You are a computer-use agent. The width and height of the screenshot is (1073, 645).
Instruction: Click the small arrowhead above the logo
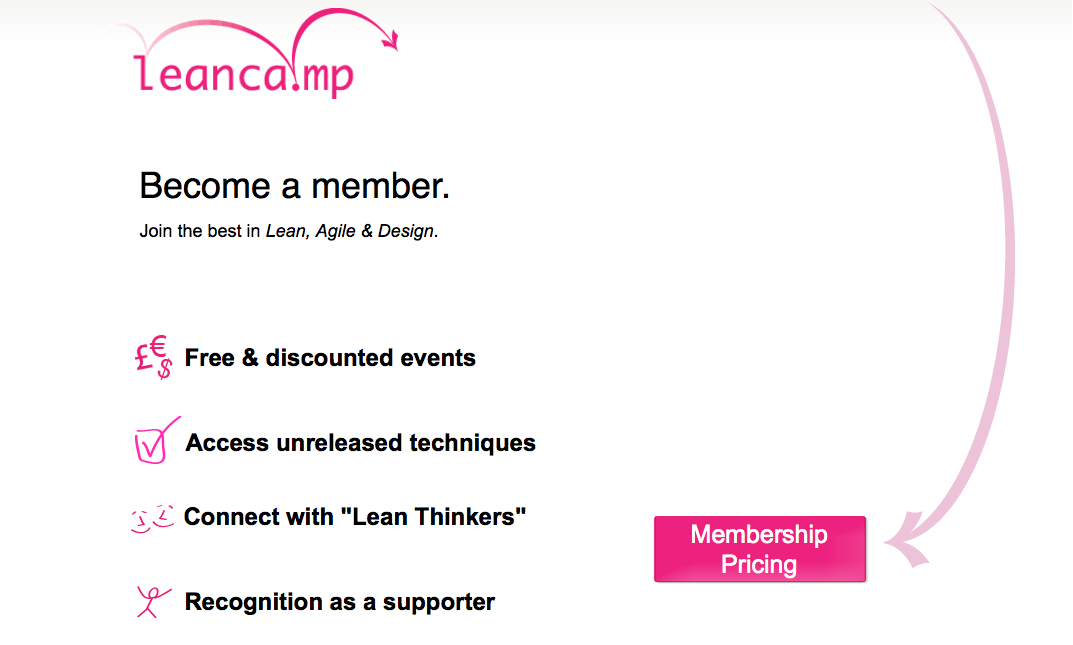(x=391, y=40)
